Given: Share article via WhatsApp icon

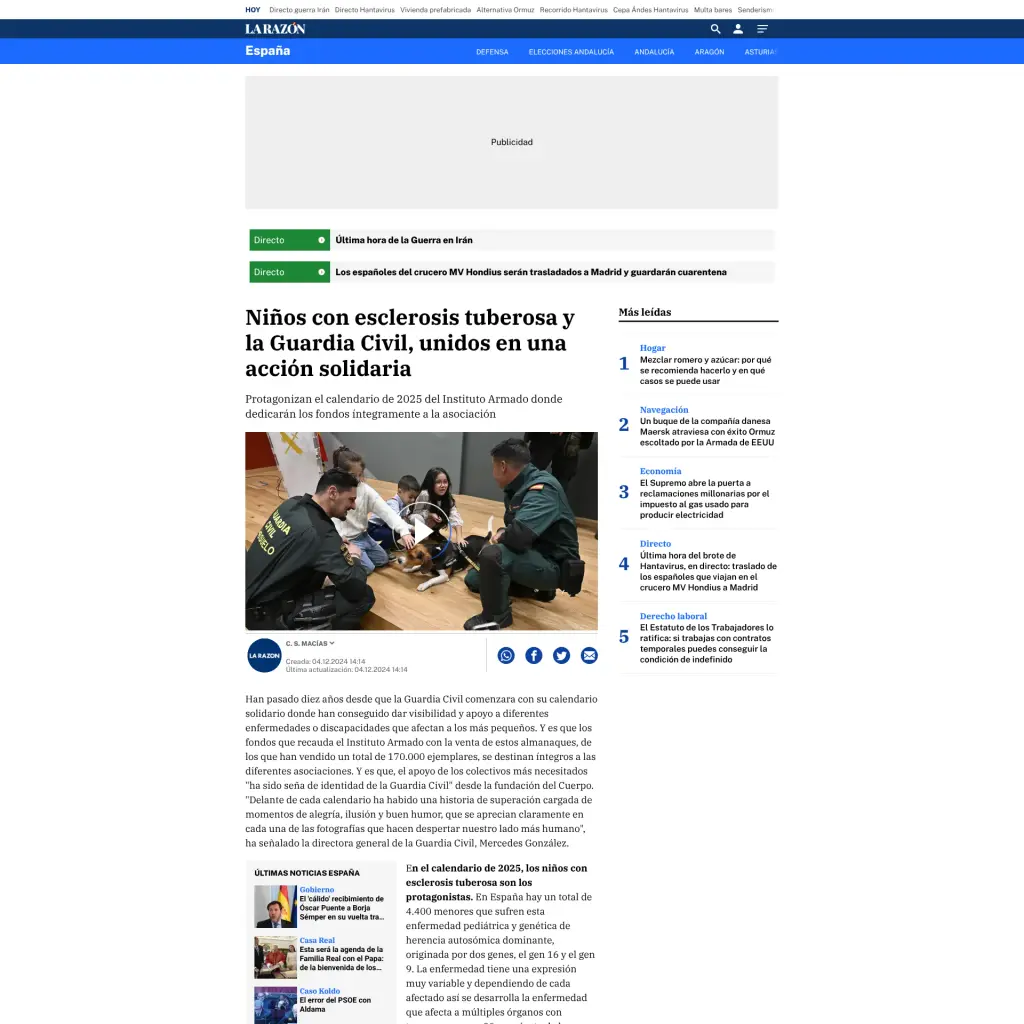Looking at the screenshot, I should click(x=506, y=655).
